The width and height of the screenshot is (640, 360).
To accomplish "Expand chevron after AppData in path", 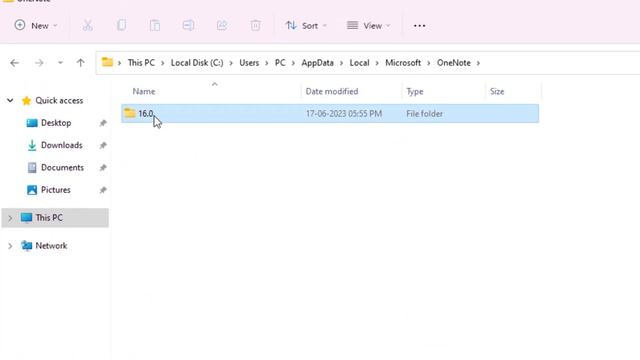I will pyautogui.click(x=342, y=63).
